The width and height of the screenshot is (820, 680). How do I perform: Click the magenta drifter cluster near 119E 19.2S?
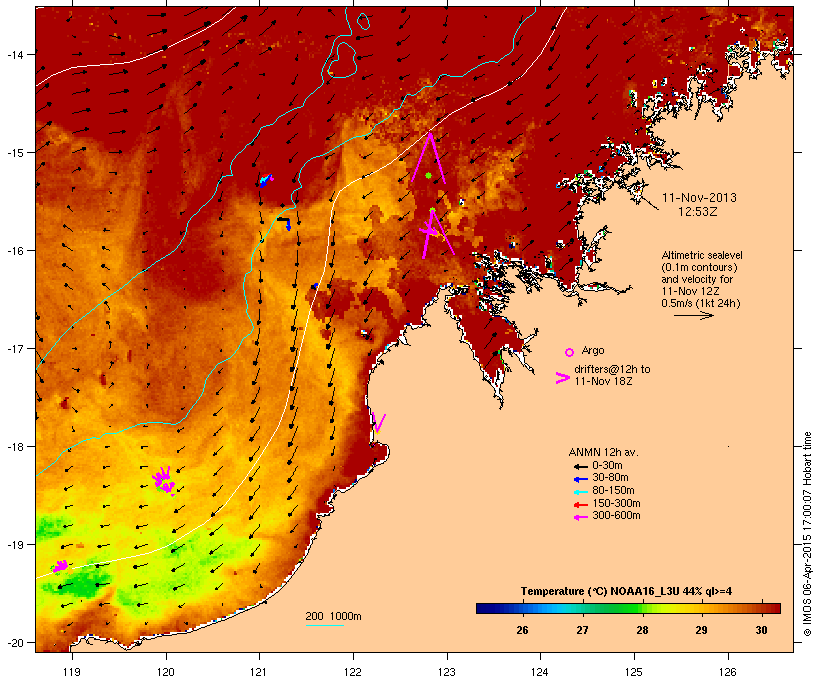click(60, 566)
